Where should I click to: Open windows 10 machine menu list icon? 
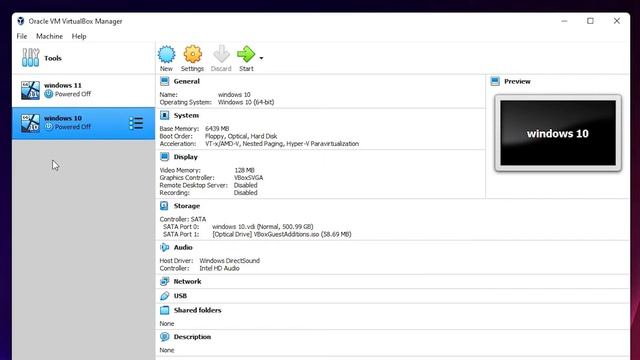[136, 123]
